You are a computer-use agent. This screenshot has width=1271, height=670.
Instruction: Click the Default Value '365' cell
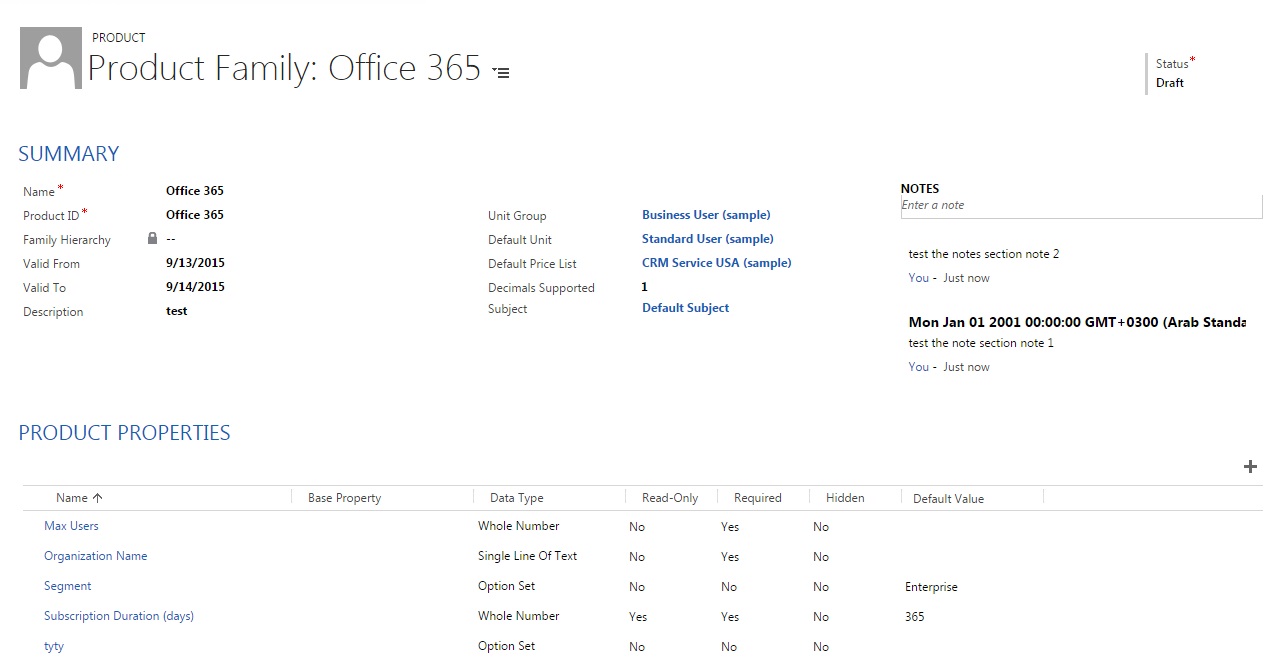tap(915, 617)
